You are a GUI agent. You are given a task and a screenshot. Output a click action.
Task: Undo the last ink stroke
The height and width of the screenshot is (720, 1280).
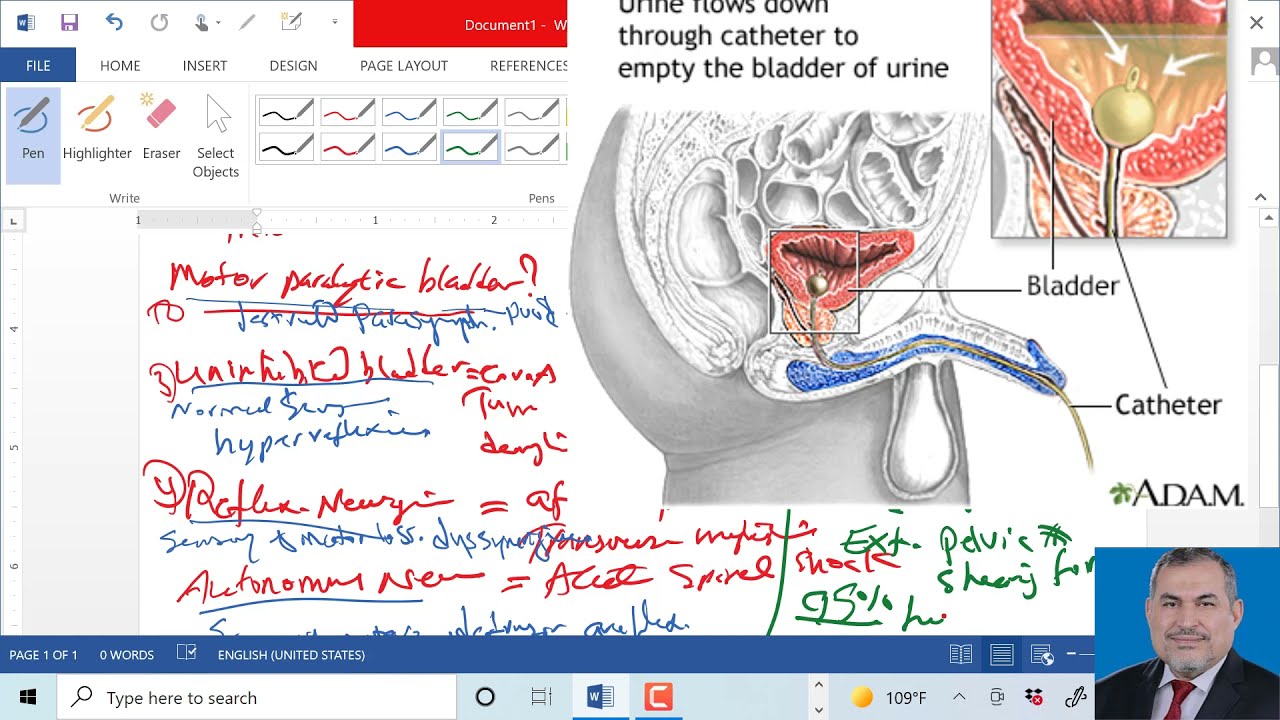(x=114, y=23)
